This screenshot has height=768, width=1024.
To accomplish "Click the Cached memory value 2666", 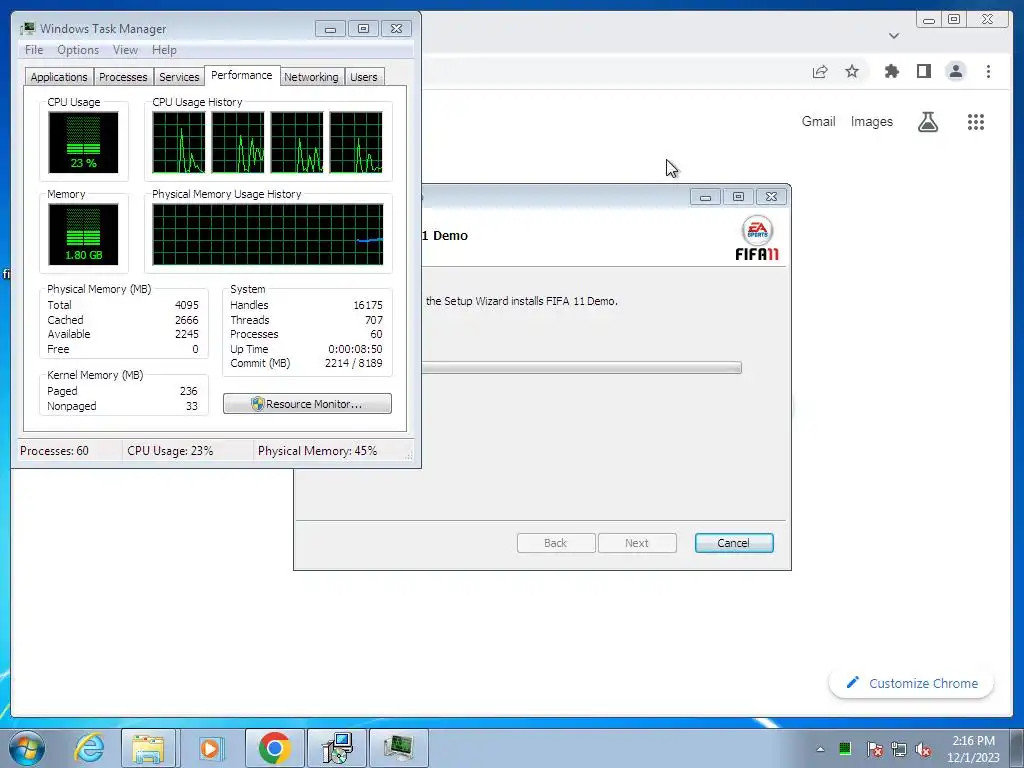I will (x=187, y=320).
